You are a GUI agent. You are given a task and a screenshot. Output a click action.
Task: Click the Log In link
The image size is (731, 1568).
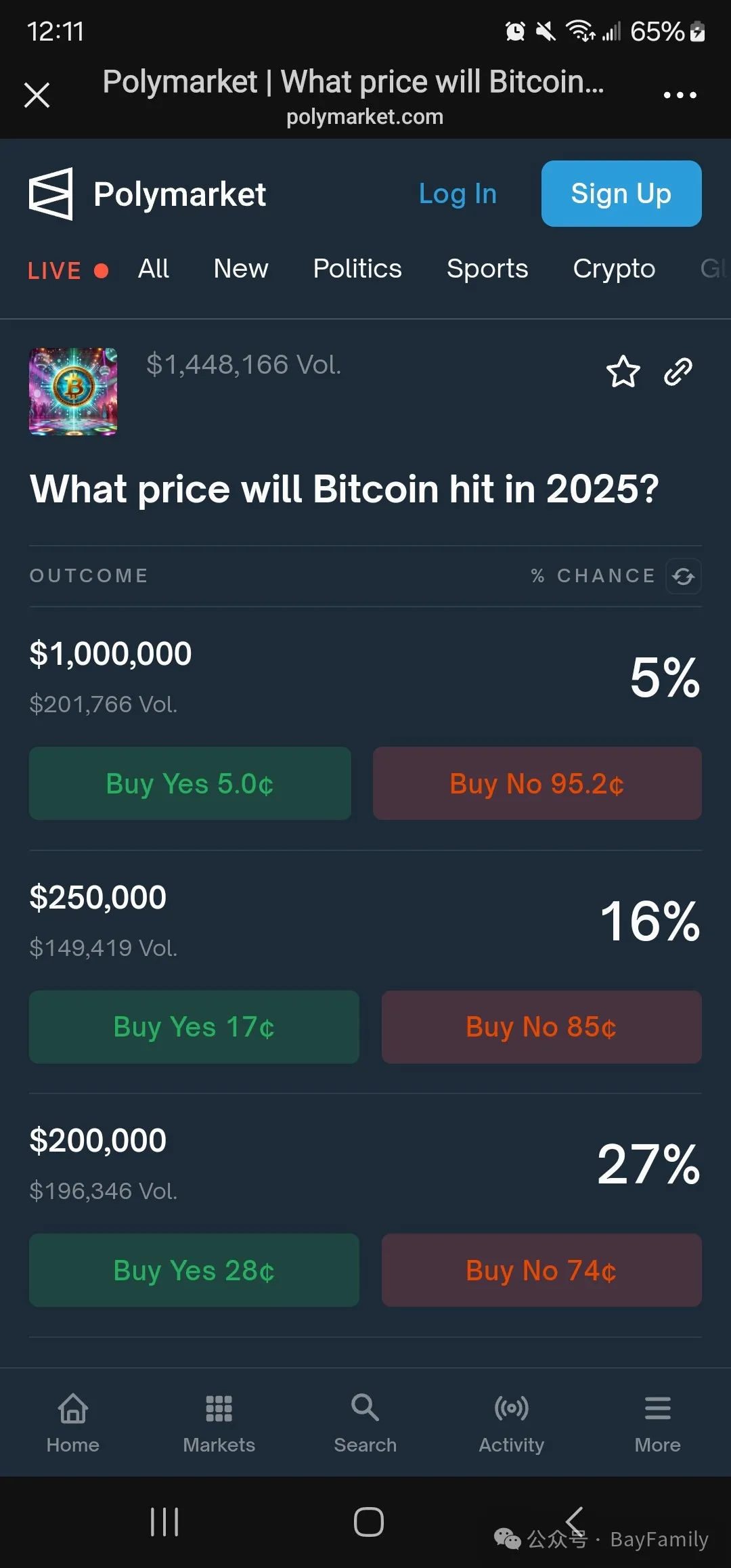pyautogui.click(x=458, y=194)
